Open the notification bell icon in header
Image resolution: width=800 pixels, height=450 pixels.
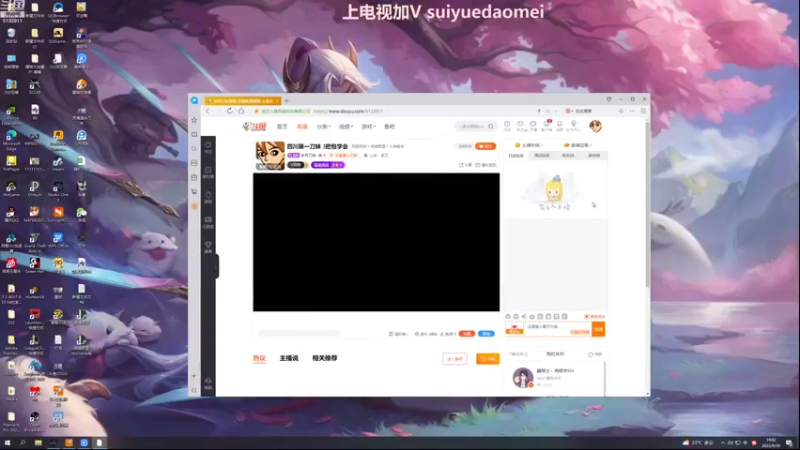pos(560,126)
